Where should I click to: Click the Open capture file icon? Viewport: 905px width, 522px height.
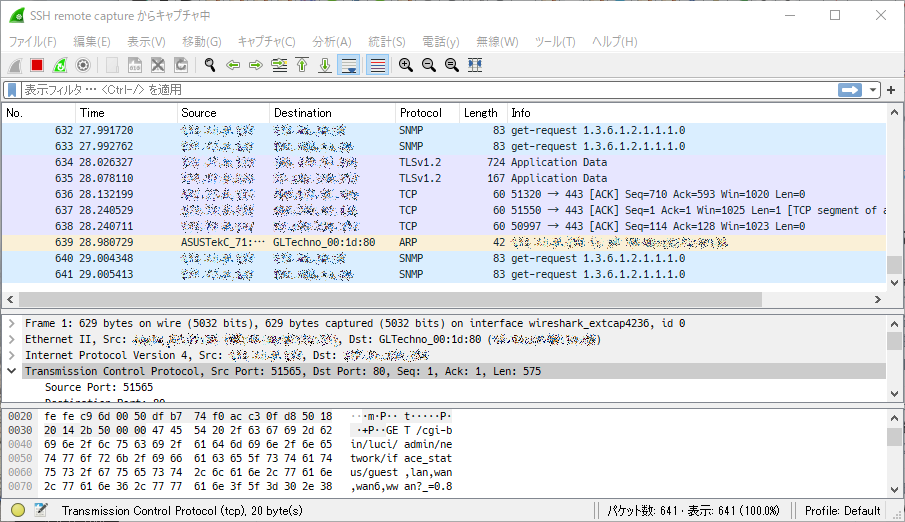pos(112,65)
